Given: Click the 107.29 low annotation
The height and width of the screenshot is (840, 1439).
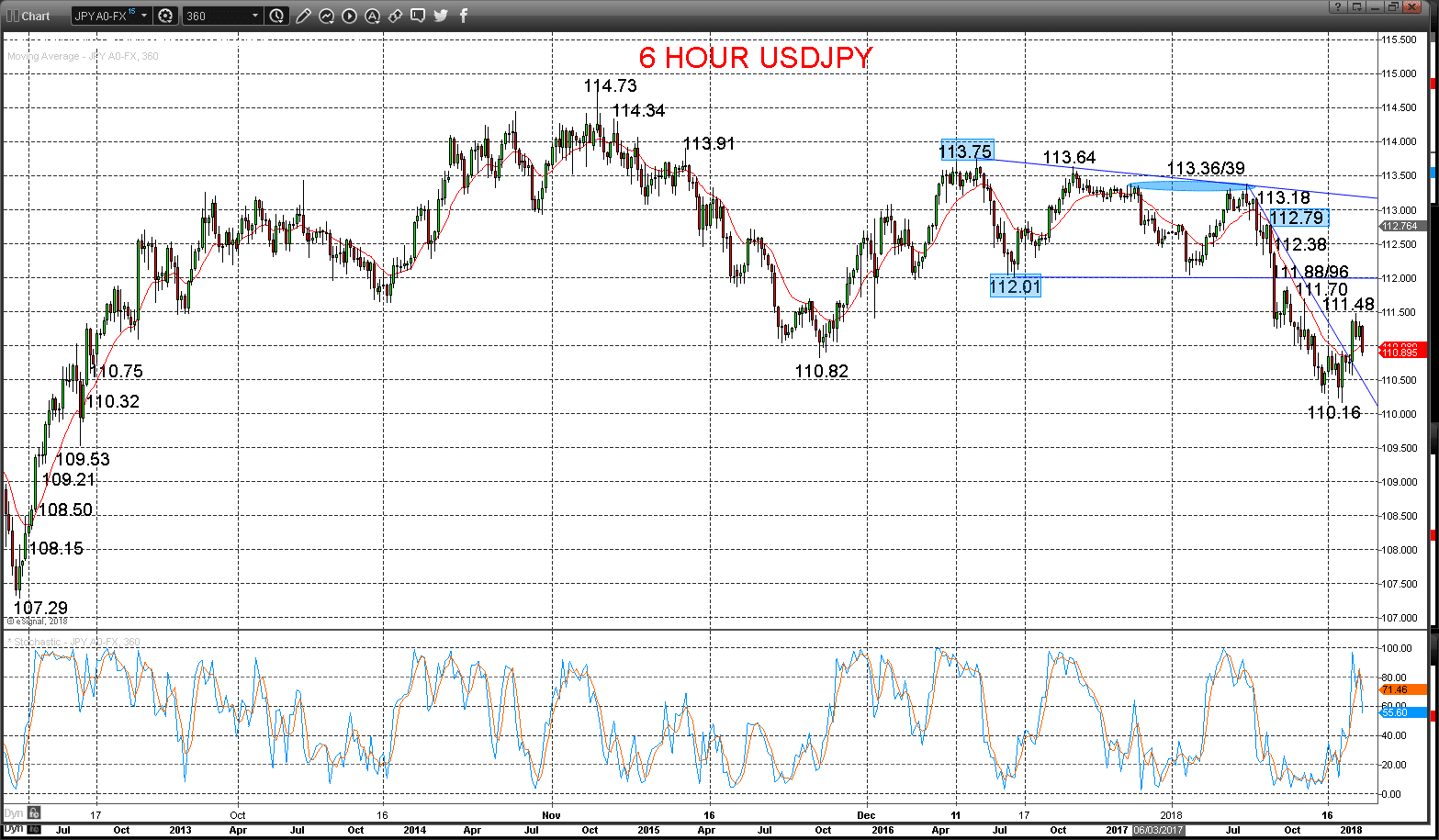Looking at the screenshot, I should pos(40,608).
